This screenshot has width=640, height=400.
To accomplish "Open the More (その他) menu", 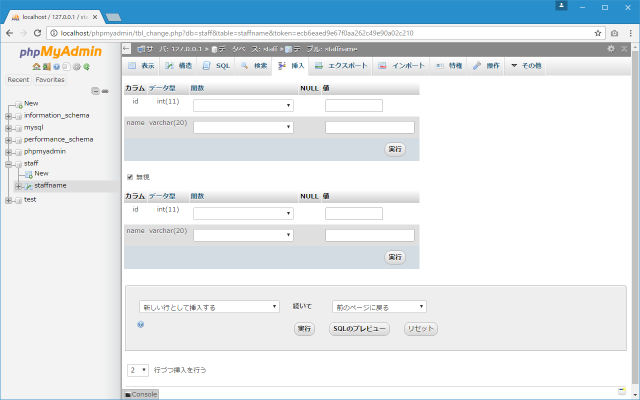I will [x=526, y=66].
